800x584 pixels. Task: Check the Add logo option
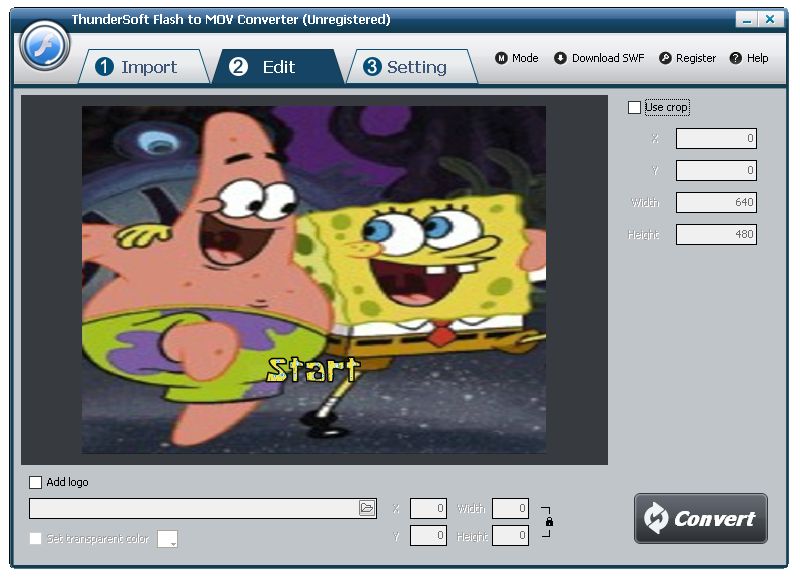coord(35,483)
